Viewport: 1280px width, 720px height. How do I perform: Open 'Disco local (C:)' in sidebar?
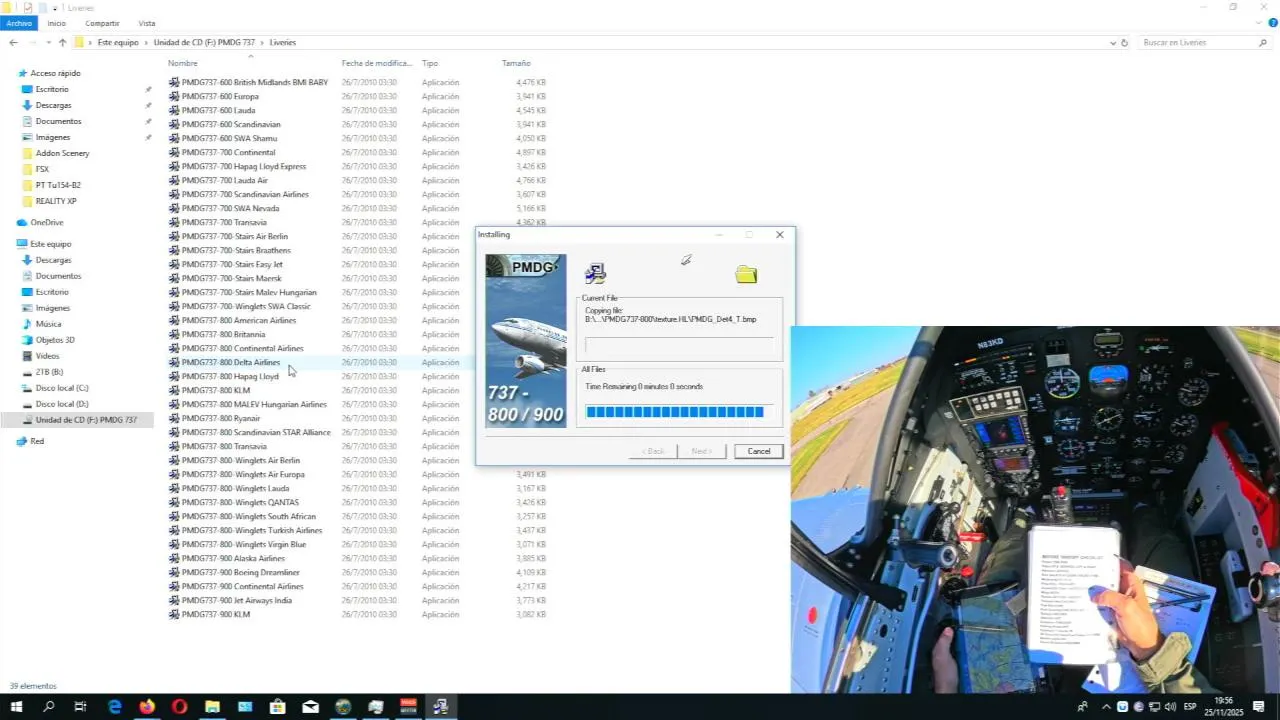coord(62,388)
